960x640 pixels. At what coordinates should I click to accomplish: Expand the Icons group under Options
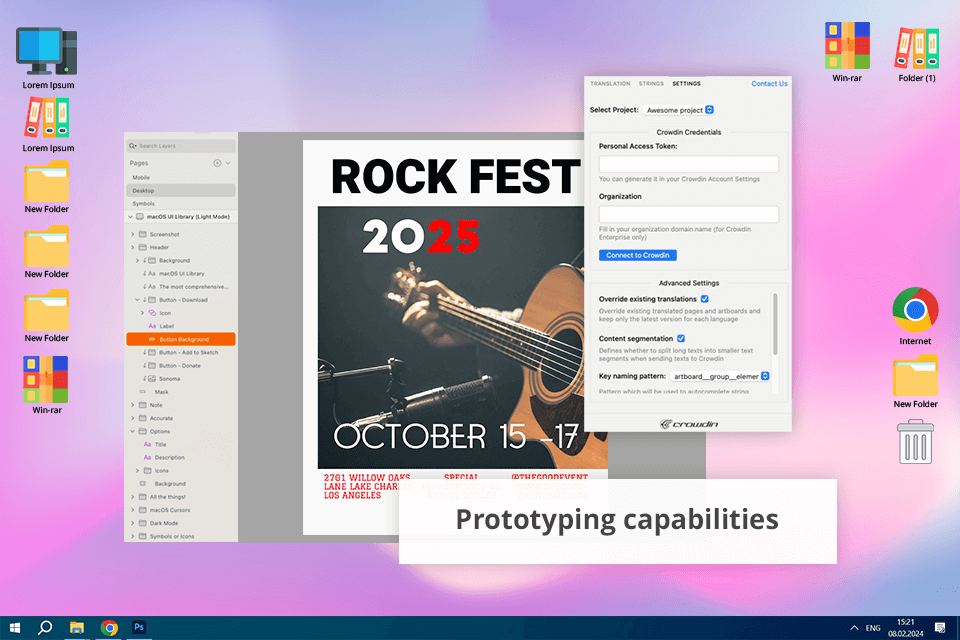click(x=137, y=471)
